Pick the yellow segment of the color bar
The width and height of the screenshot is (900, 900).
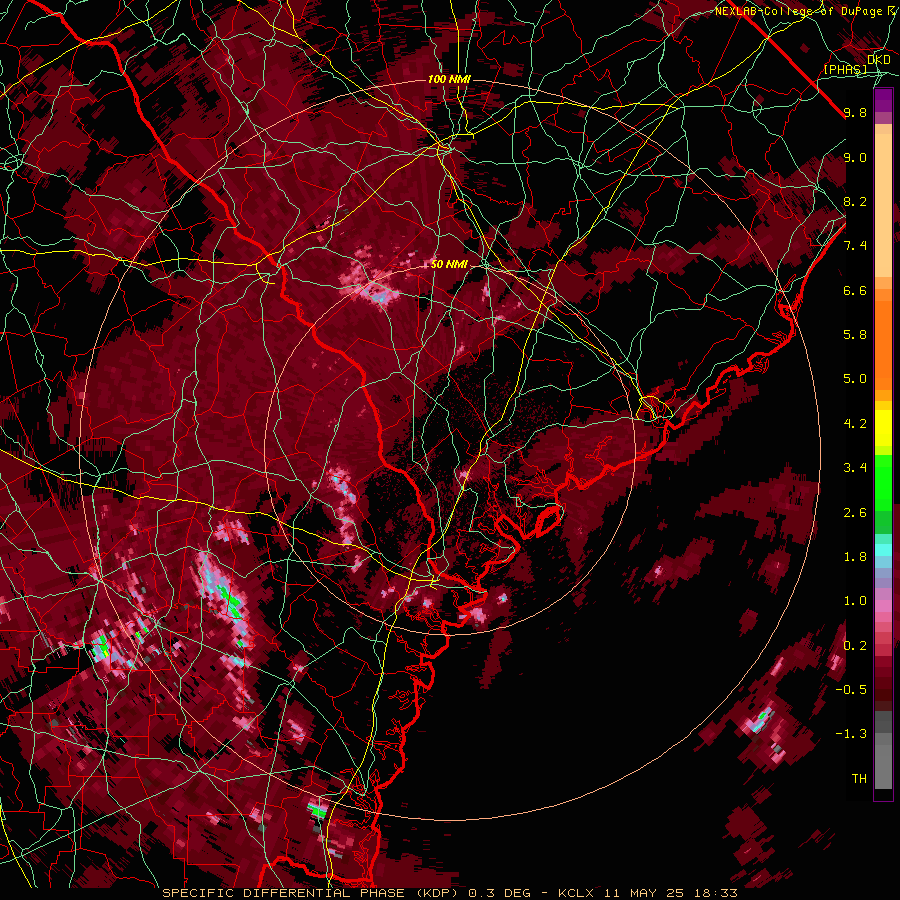click(883, 428)
